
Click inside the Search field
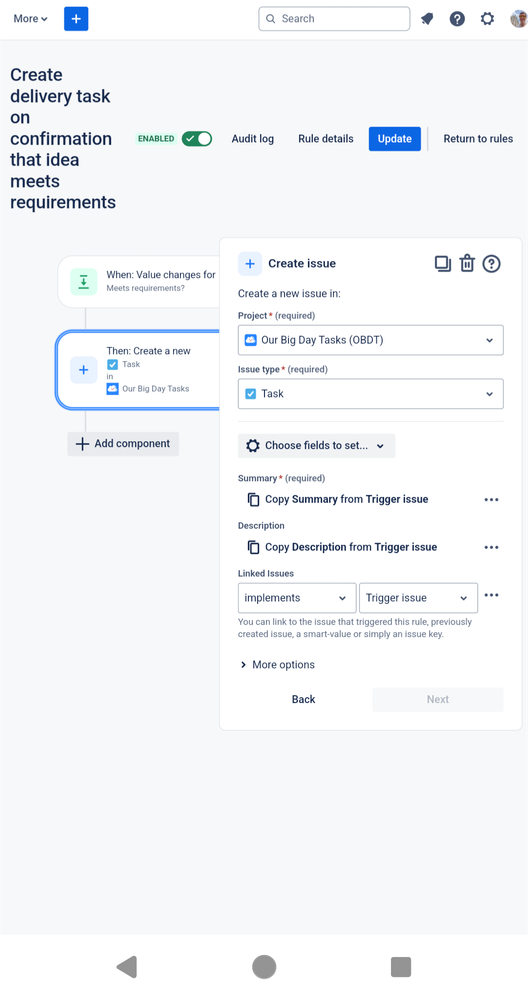[334, 19]
